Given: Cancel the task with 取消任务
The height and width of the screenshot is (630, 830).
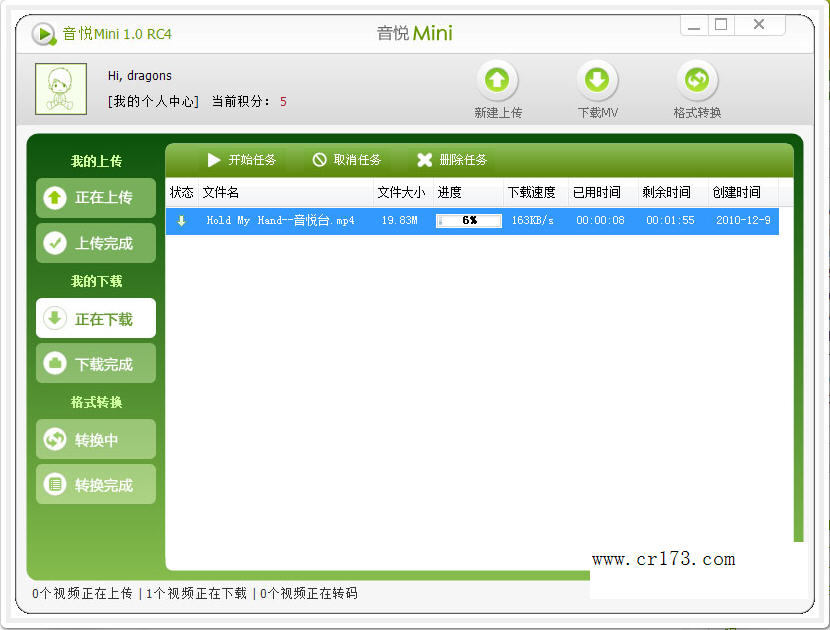Looking at the screenshot, I should coord(347,160).
